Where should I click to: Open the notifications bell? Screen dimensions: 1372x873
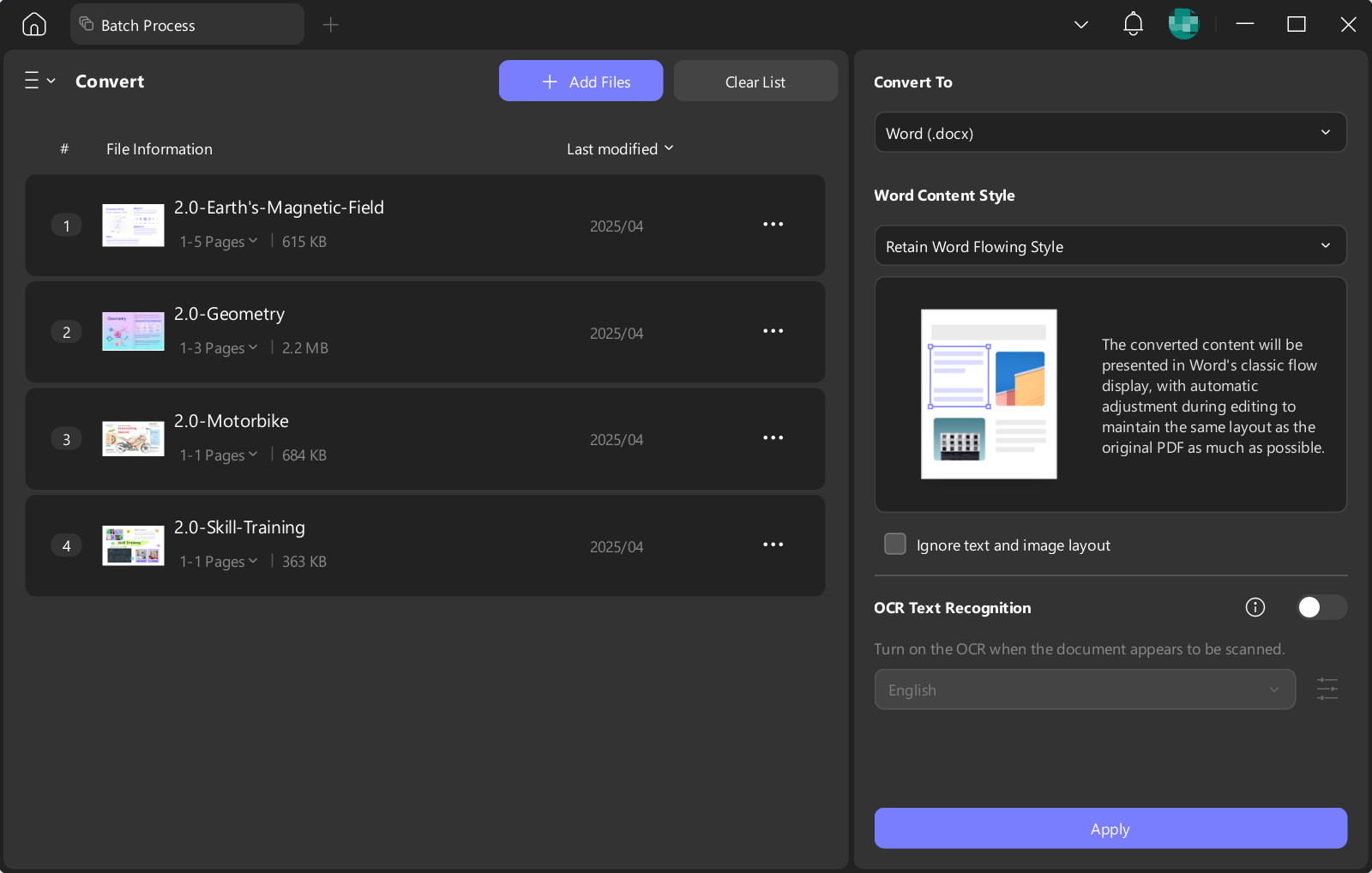pos(1133,24)
